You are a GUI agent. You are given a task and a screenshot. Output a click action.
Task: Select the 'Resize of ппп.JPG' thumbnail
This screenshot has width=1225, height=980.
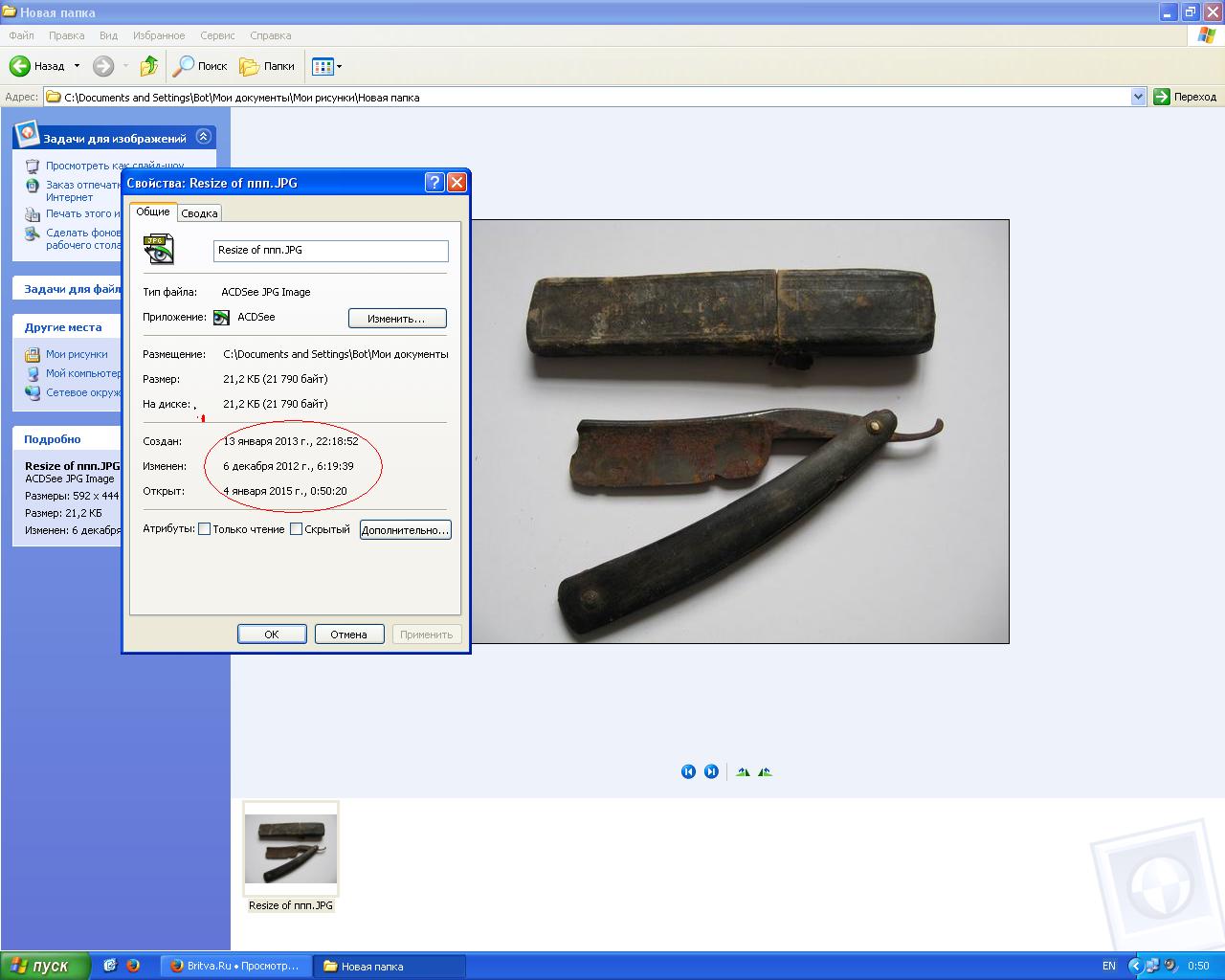pyautogui.click(x=291, y=849)
